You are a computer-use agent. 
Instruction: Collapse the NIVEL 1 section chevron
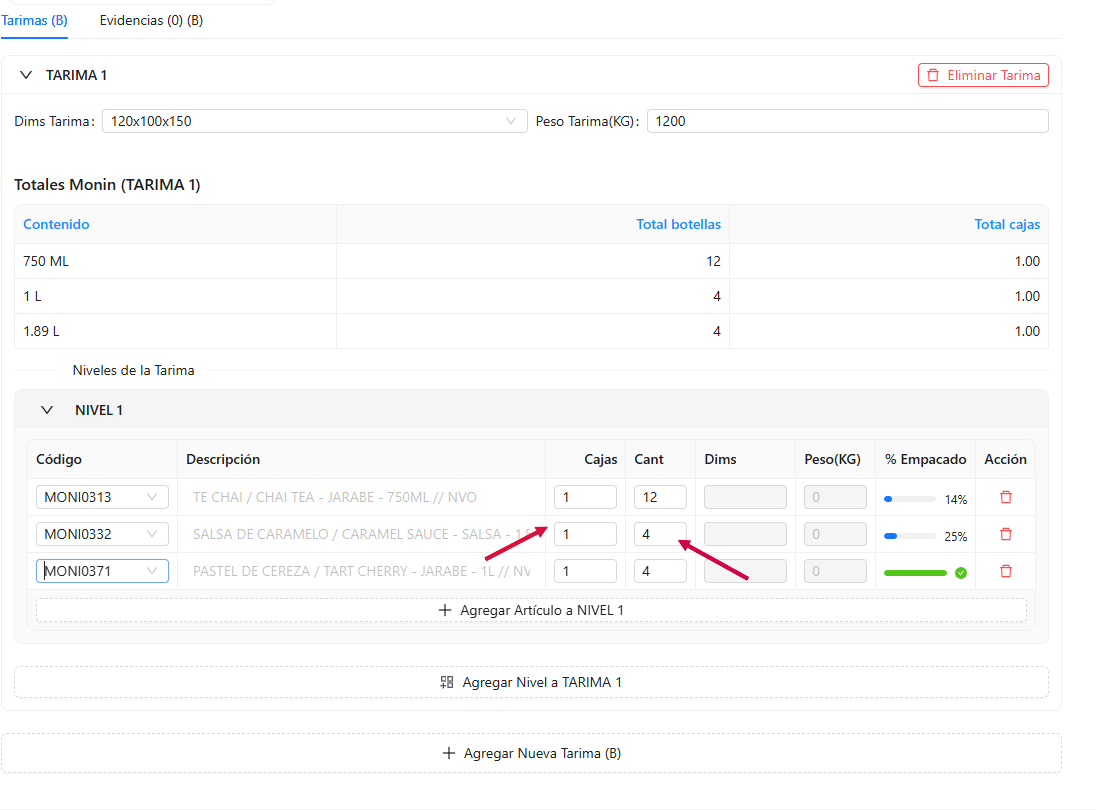point(47,410)
